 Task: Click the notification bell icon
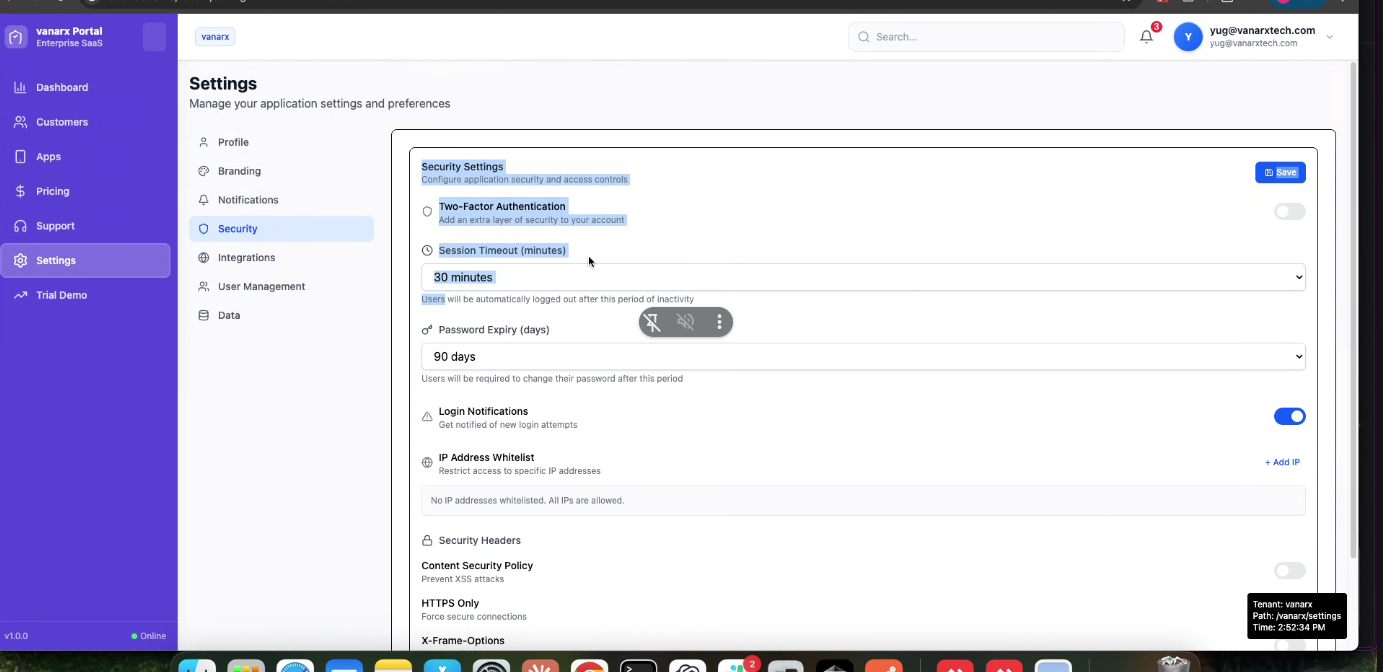[1146, 37]
